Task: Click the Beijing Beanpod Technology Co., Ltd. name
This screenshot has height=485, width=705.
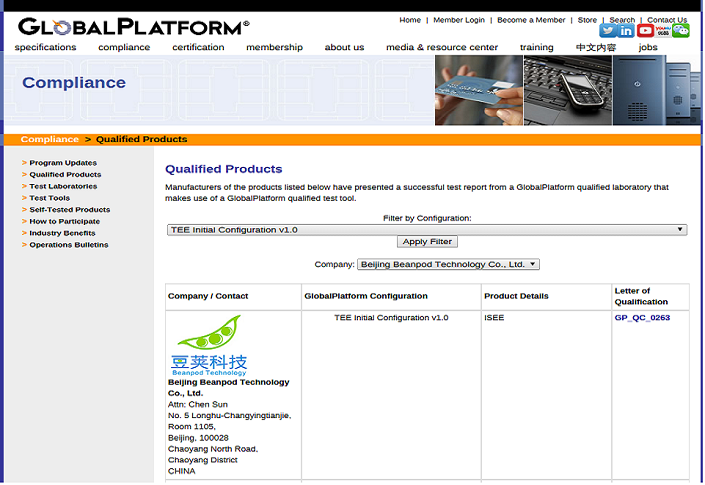Action: click(228, 387)
